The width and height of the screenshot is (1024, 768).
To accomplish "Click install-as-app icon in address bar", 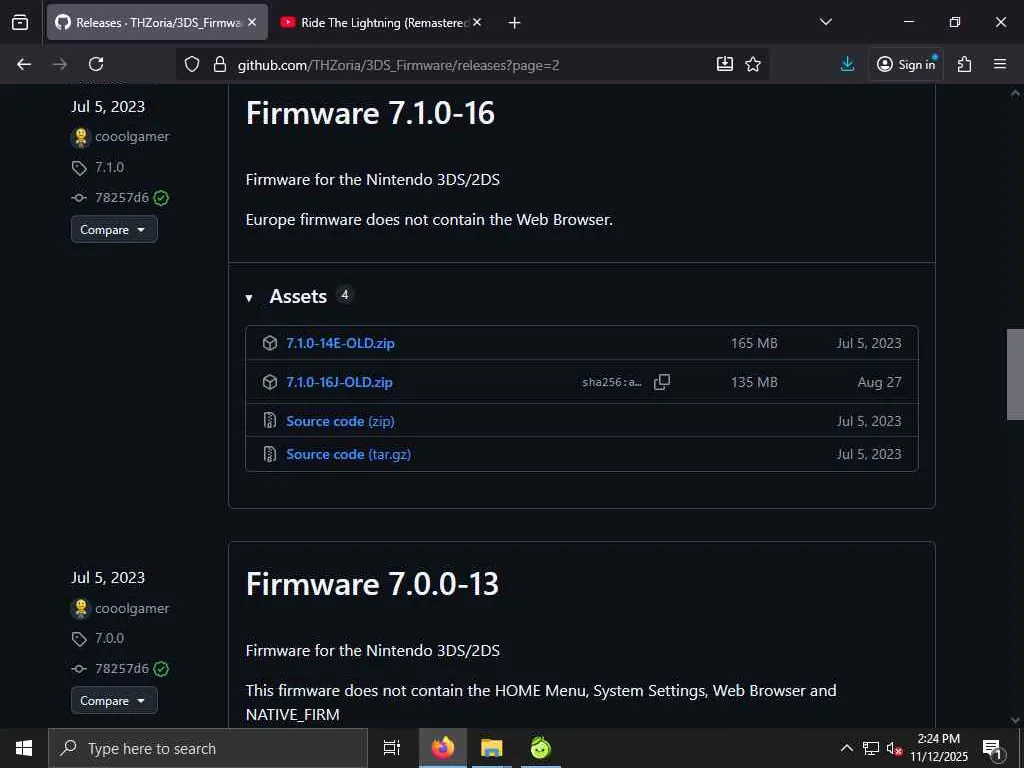I will (x=725, y=64).
